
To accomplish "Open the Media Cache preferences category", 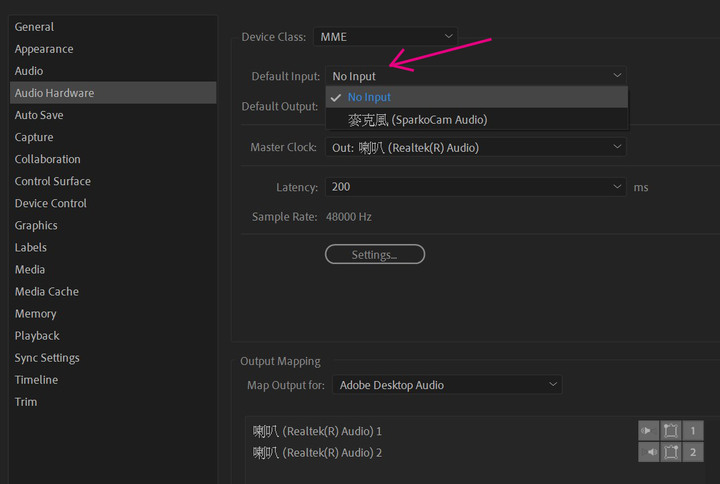I will pos(46,292).
